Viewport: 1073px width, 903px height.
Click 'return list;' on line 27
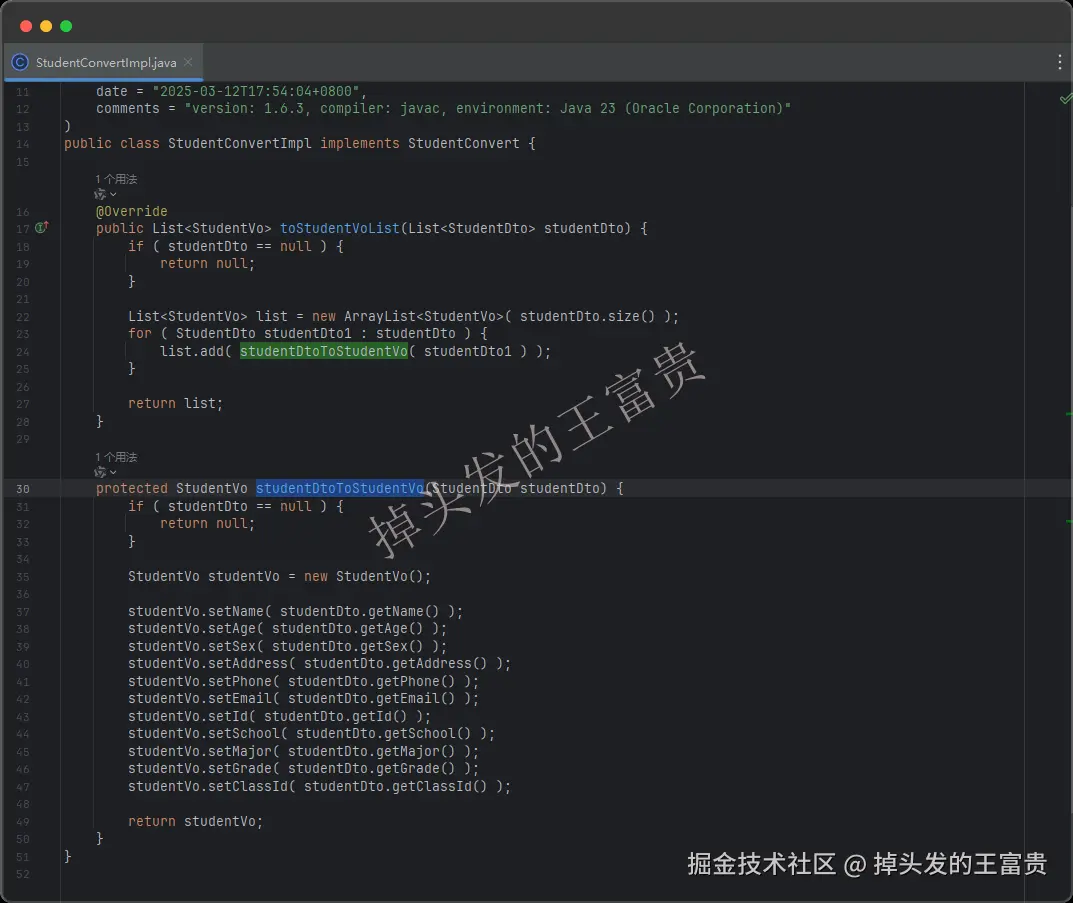click(x=175, y=404)
